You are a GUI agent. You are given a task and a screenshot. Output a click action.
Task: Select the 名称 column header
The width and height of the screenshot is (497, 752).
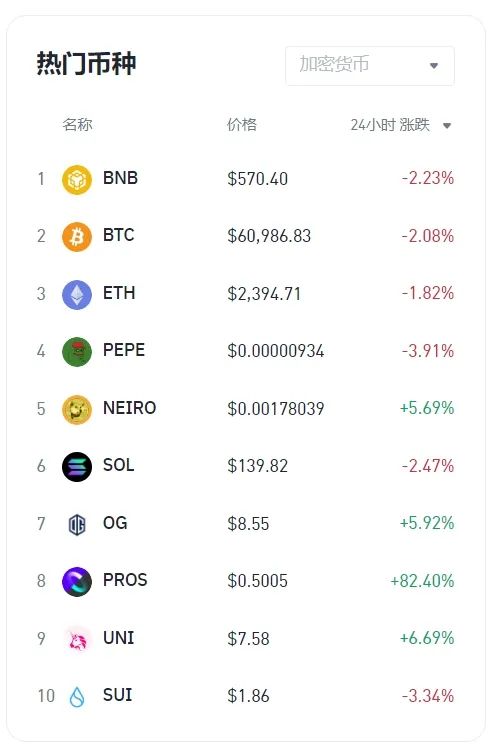click(x=77, y=125)
